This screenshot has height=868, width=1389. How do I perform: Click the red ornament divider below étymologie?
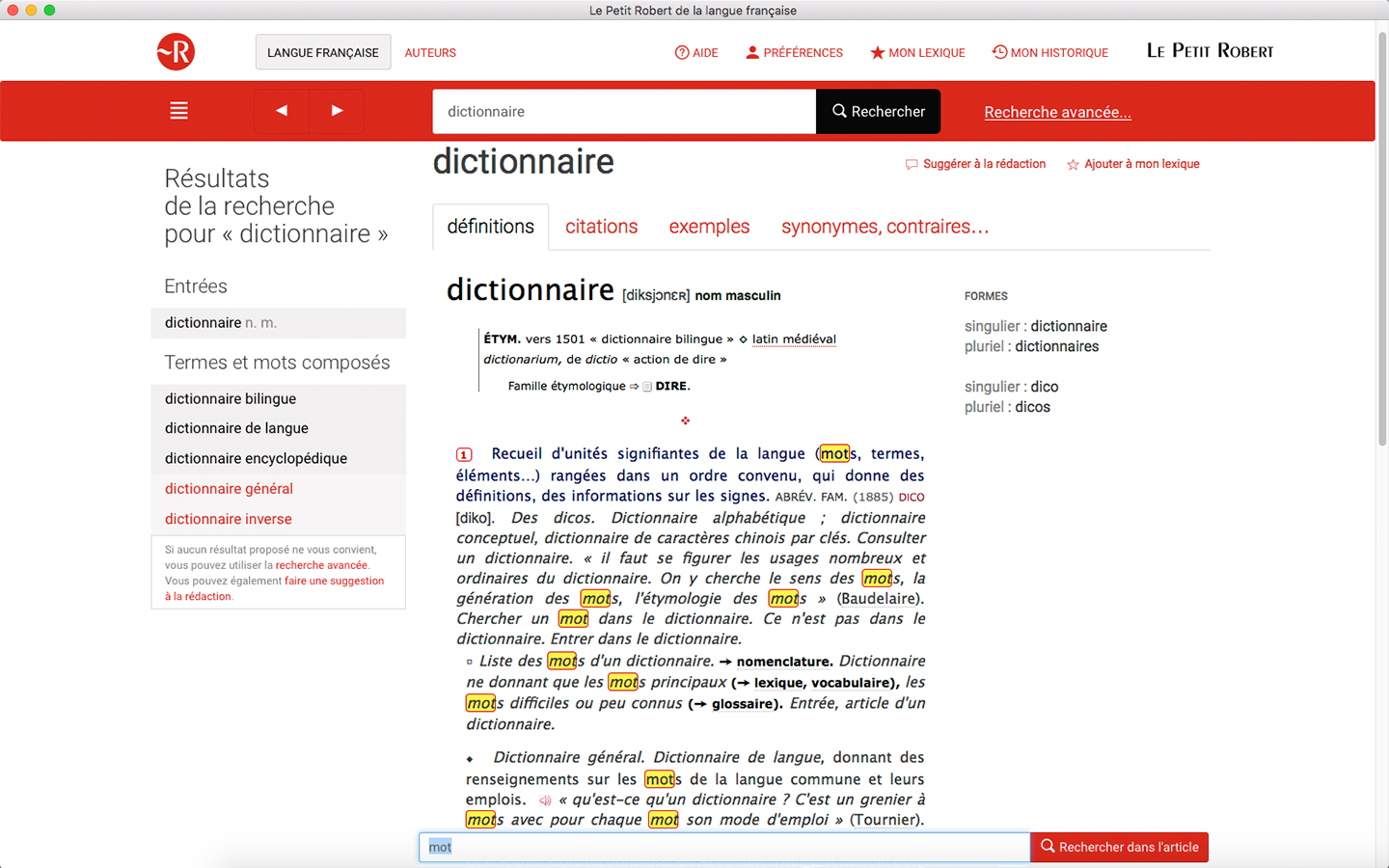click(x=685, y=420)
